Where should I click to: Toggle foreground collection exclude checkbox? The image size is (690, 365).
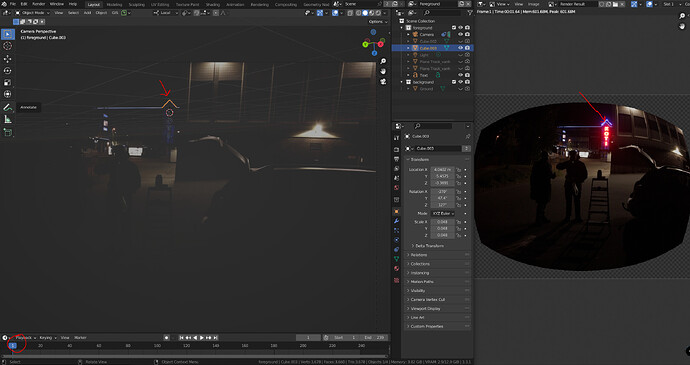pos(454,28)
